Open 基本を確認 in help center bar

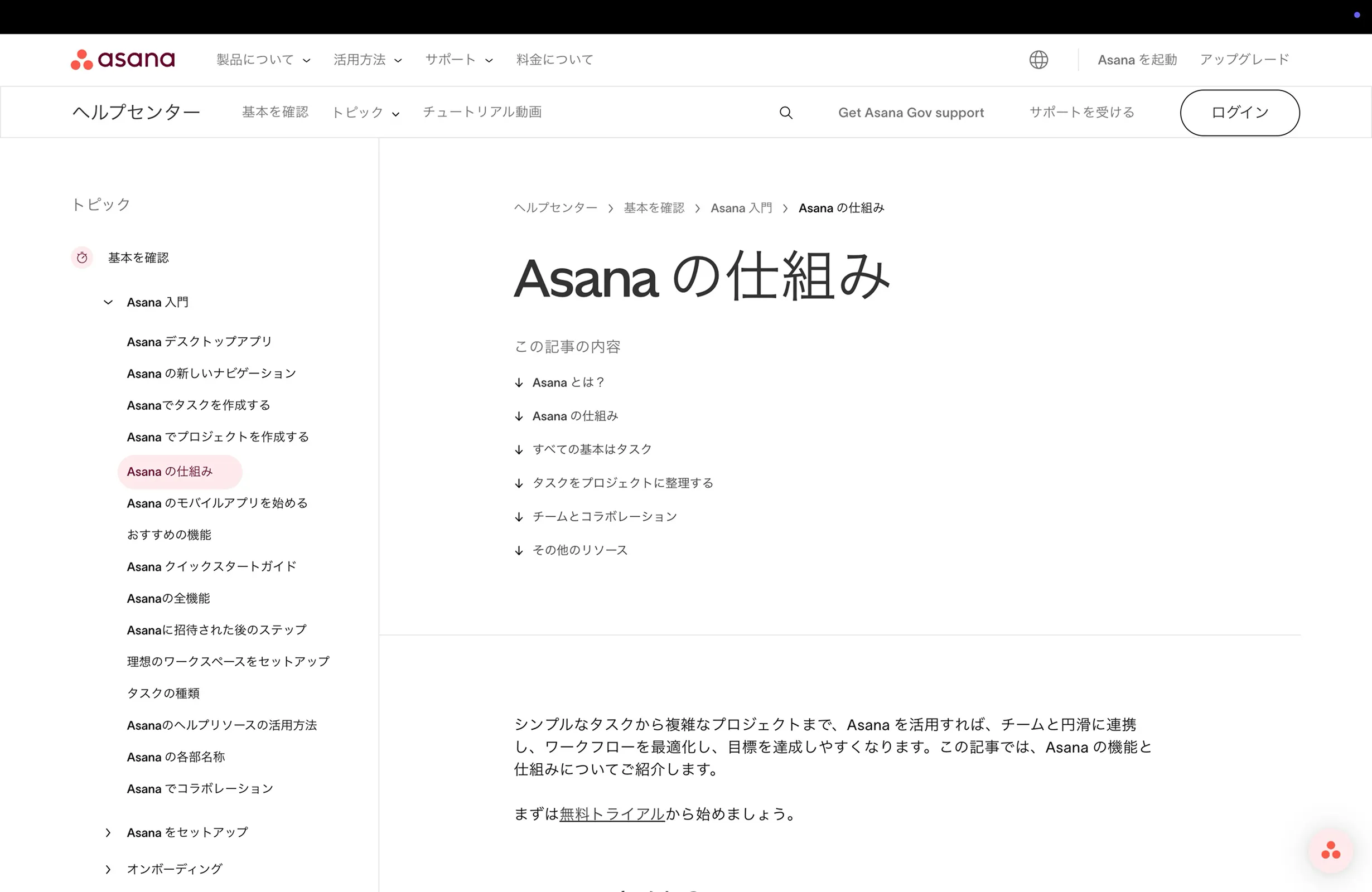275,112
